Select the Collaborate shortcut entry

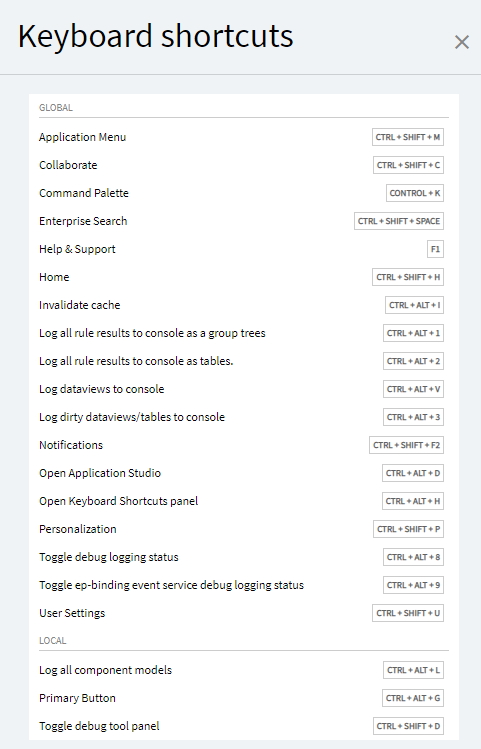click(x=244, y=165)
